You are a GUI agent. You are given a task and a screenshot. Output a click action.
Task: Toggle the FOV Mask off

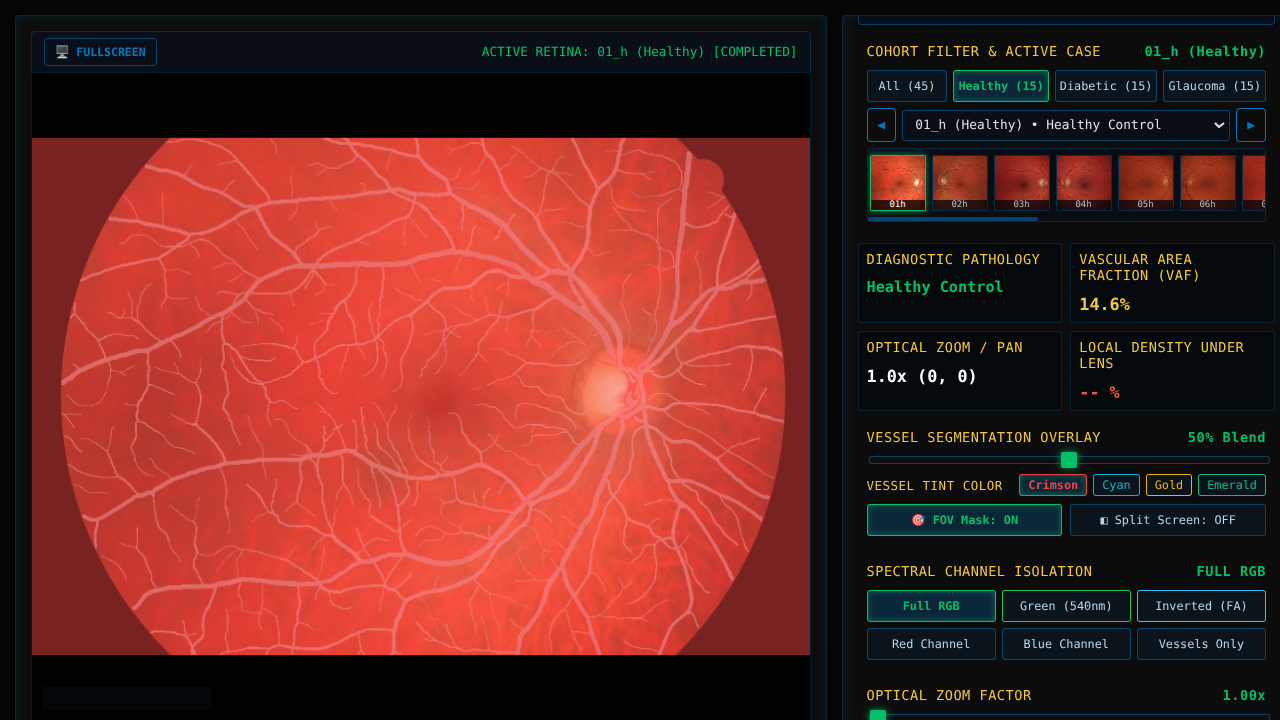(964, 520)
